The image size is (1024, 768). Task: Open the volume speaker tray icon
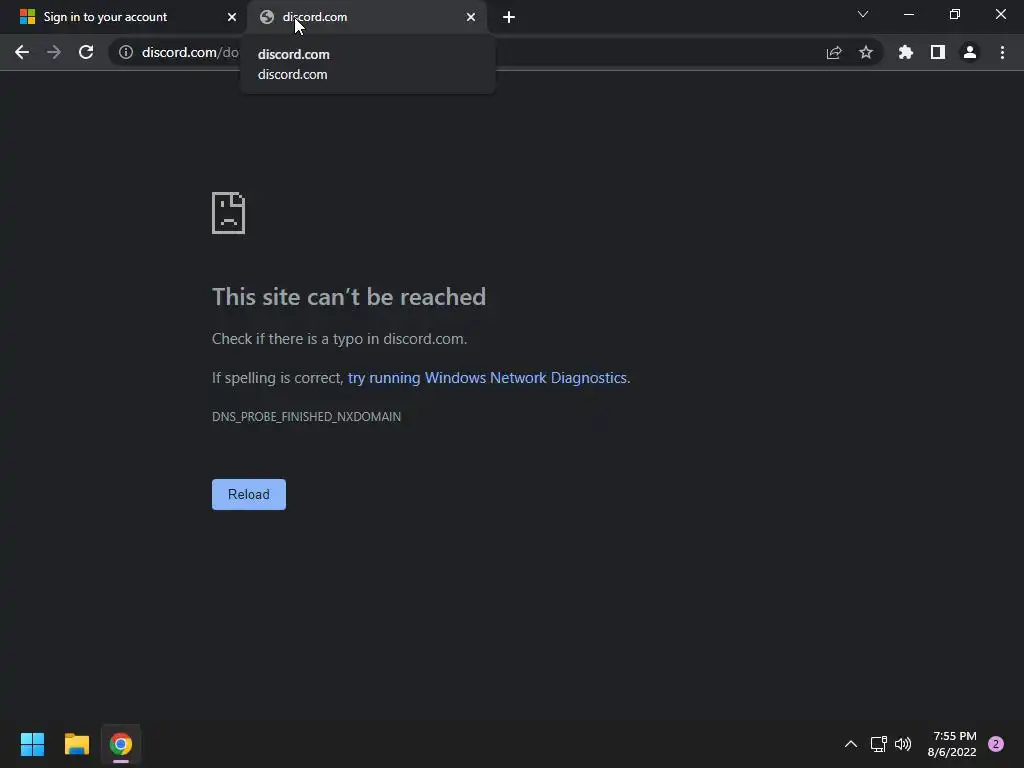(903, 744)
